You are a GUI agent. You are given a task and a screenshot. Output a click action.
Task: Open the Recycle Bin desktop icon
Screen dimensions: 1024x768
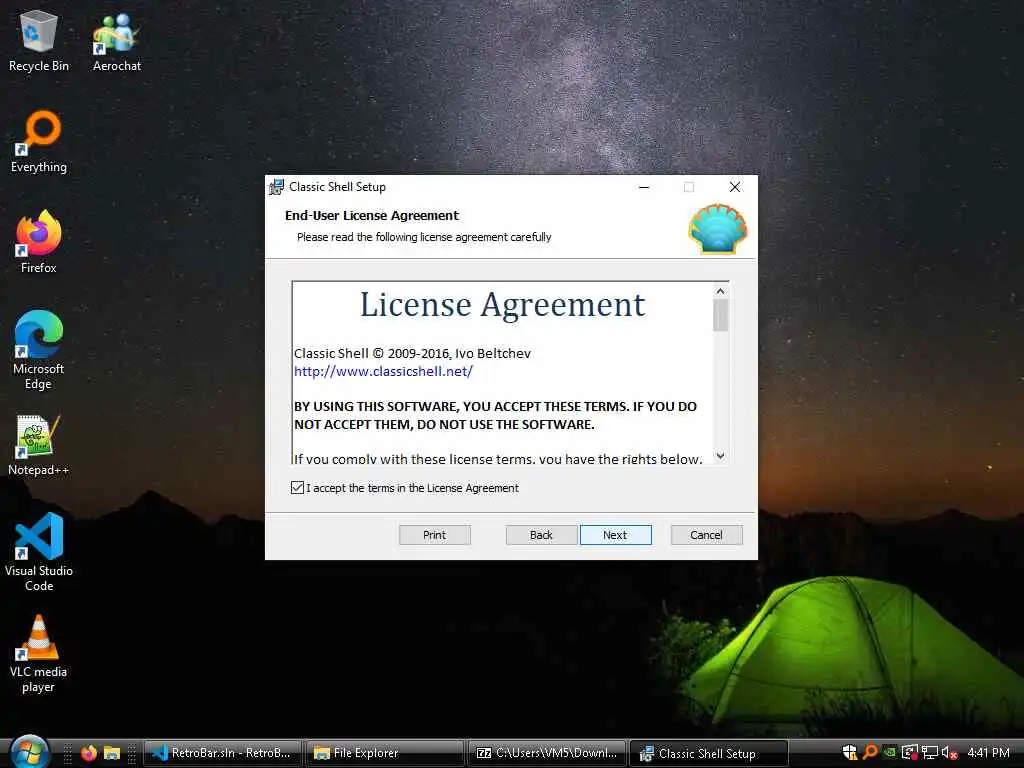coord(39,40)
